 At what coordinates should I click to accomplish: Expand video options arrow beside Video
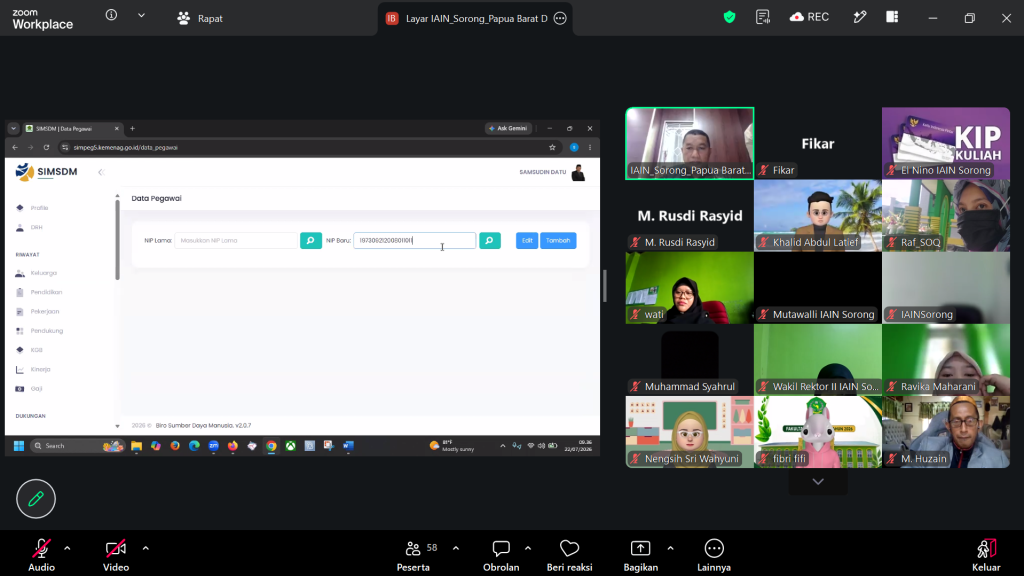[x=146, y=549]
